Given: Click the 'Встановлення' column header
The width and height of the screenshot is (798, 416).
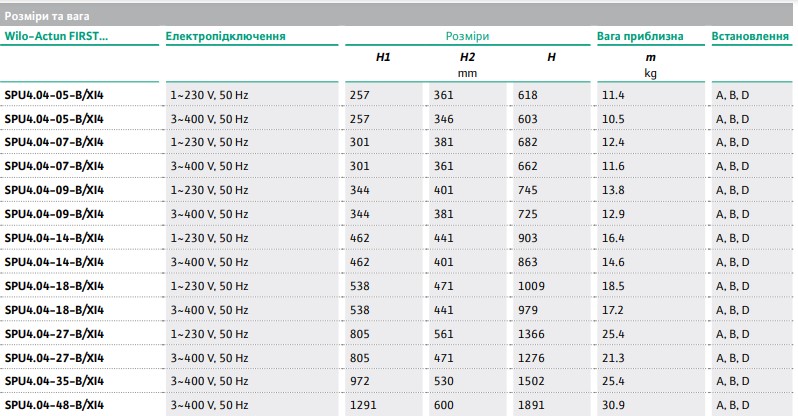Looking at the screenshot, I should pos(749,37).
